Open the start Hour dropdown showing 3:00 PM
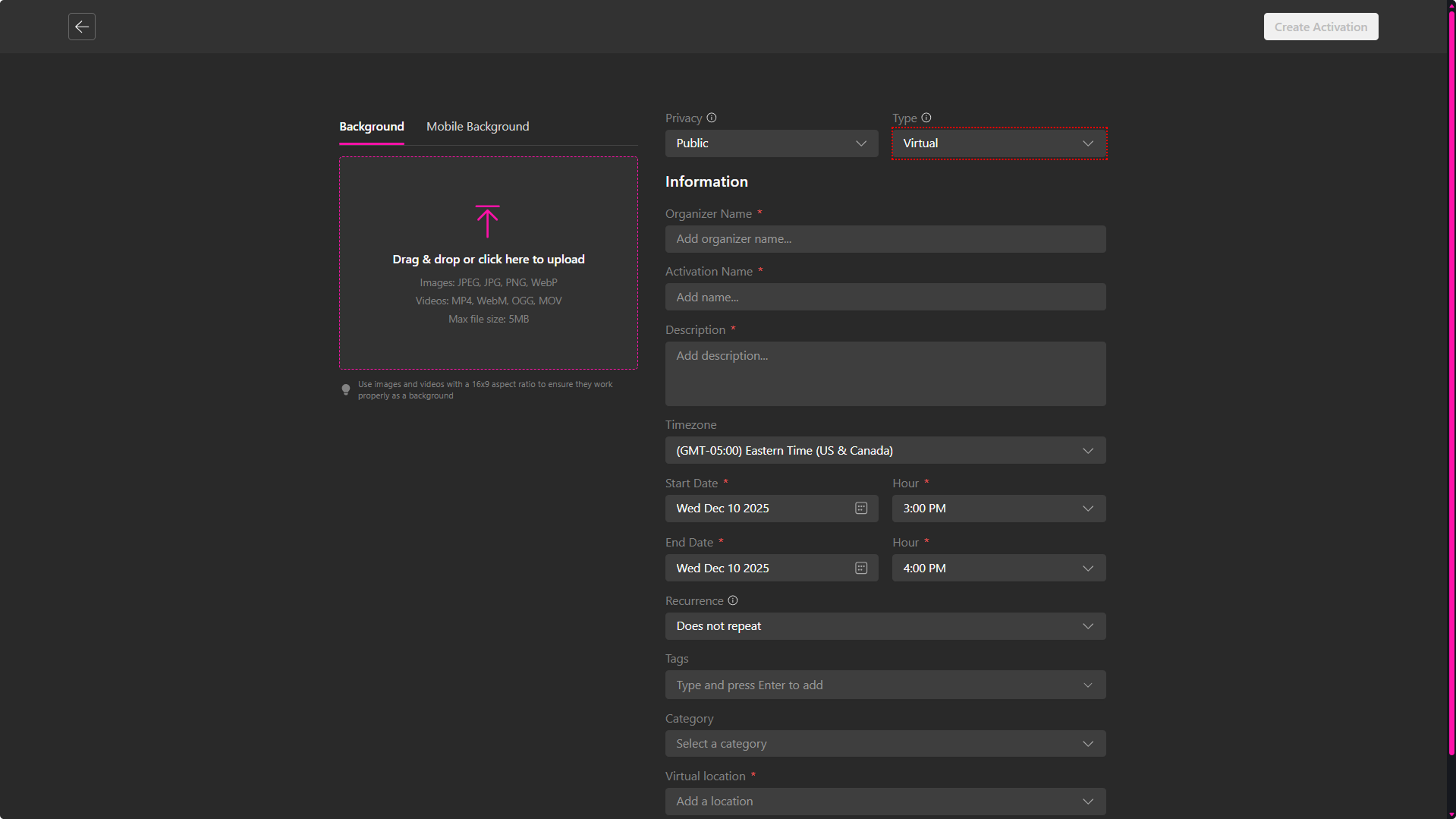Viewport: 1456px width, 819px height. pos(998,509)
